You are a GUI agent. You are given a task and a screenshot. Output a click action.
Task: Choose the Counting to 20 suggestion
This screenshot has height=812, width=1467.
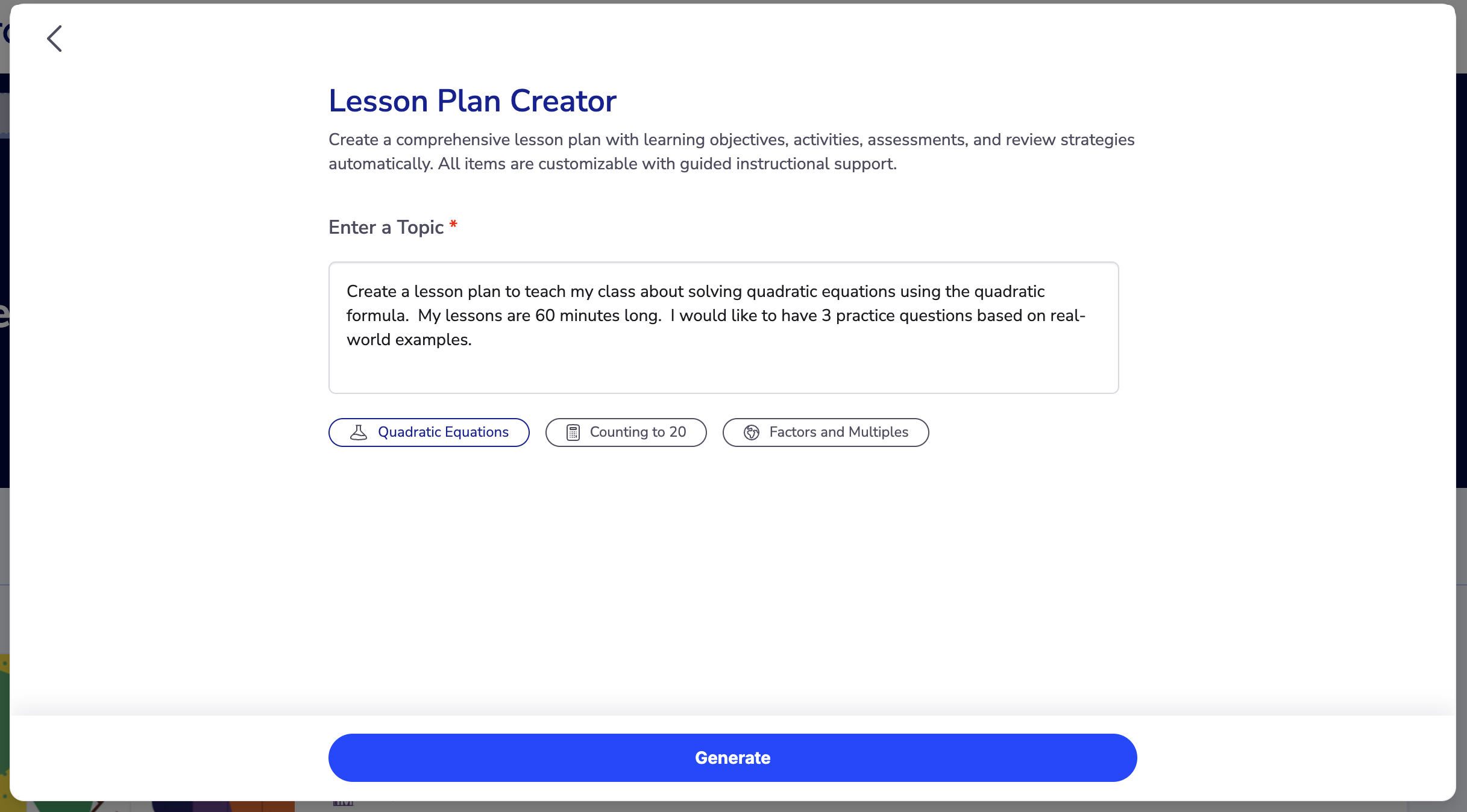coord(626,433)
